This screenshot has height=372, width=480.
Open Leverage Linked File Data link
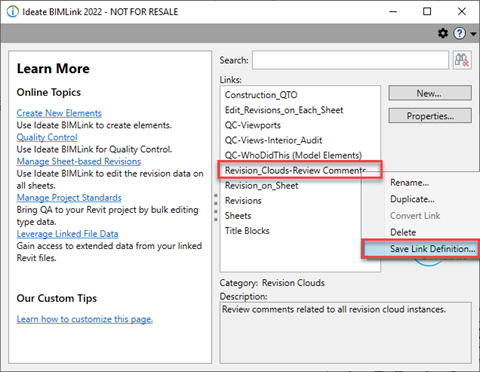click(x=67, y=234)
